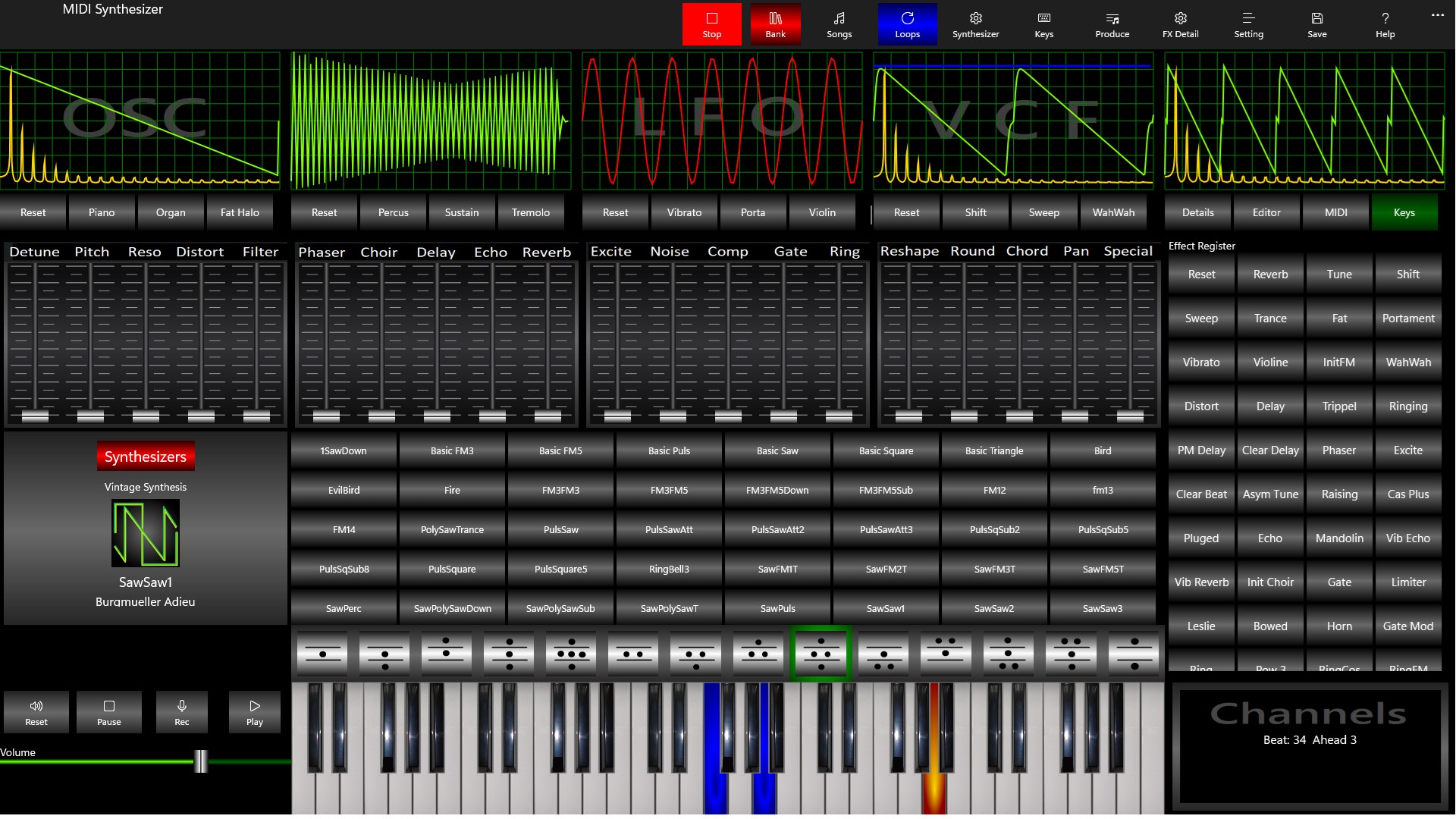This screenshot has height=819, width=1456.
Task: Toggle the Tremolo effect
Action: (531, 212)
